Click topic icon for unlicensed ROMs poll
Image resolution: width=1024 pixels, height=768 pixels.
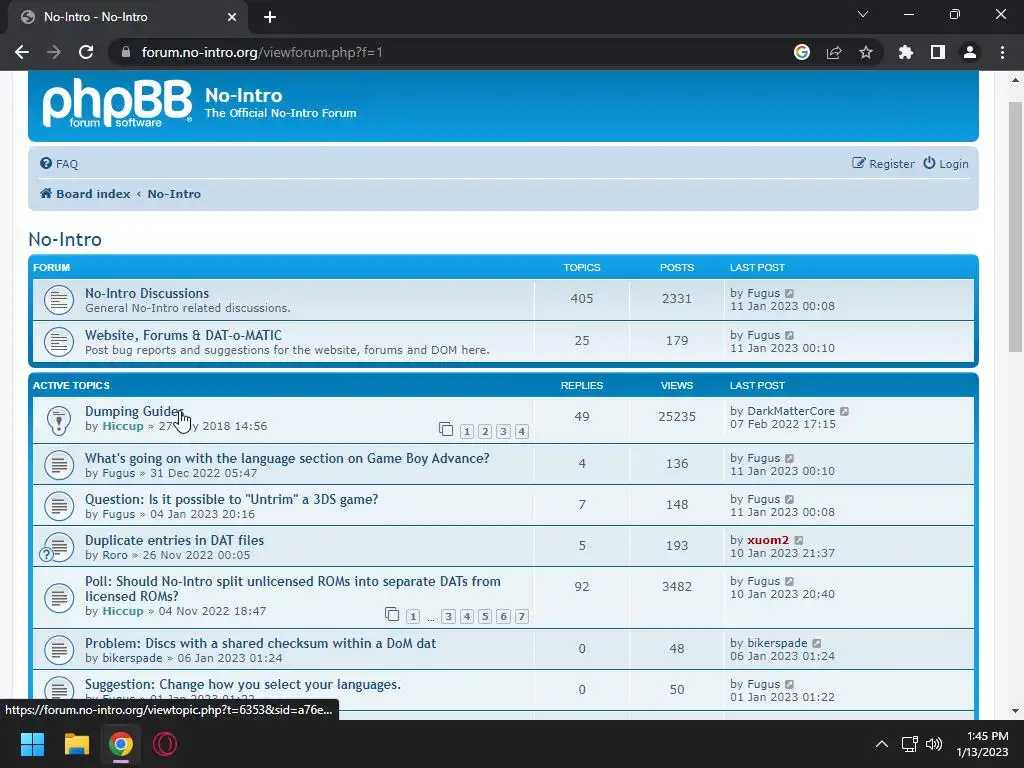(59, 597)
